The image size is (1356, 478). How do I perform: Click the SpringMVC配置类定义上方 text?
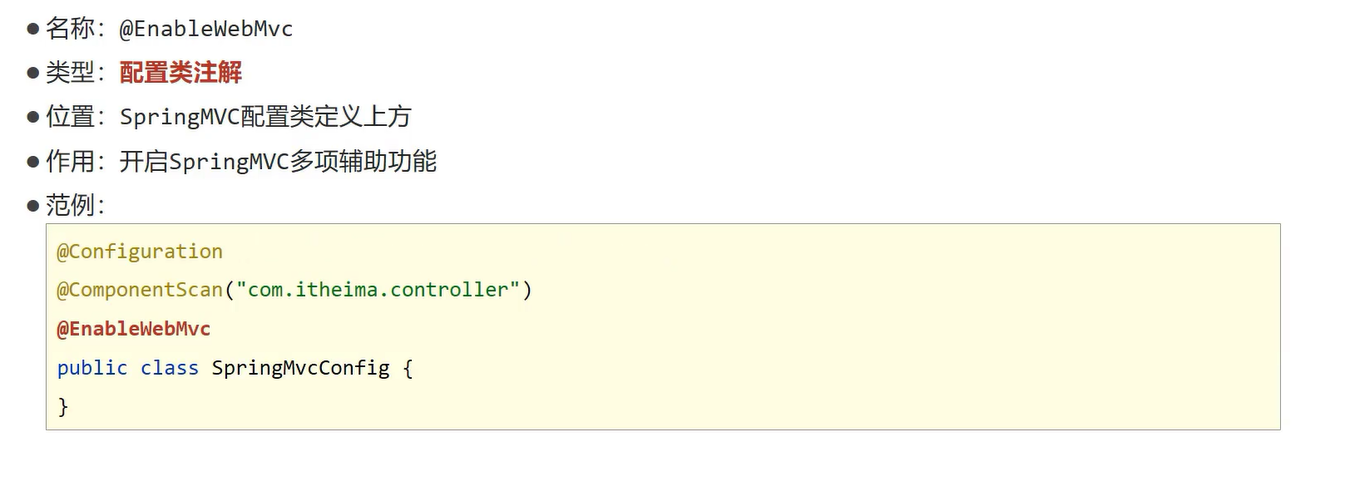point(265,117)
